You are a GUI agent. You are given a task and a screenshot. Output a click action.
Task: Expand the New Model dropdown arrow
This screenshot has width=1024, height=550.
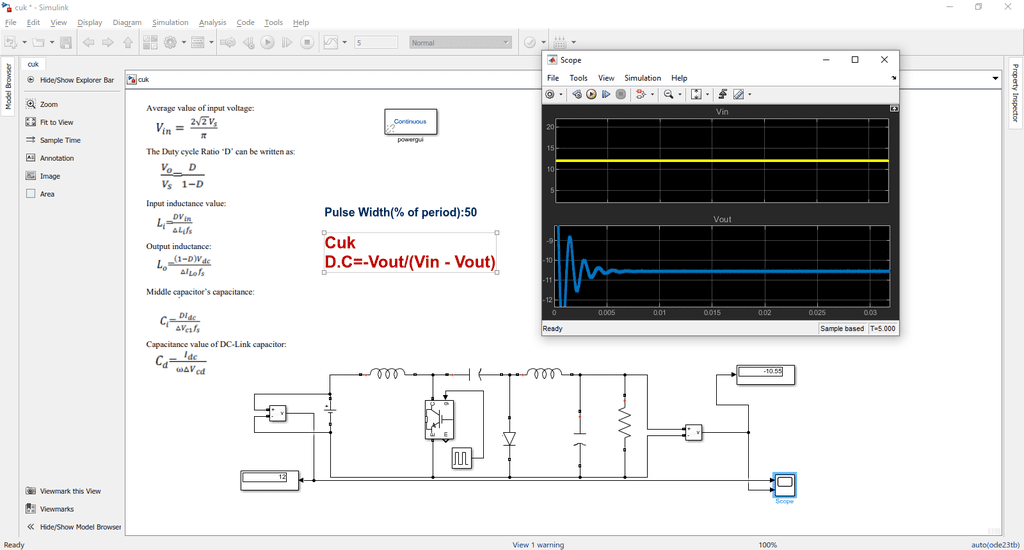(x=24, y=42)
